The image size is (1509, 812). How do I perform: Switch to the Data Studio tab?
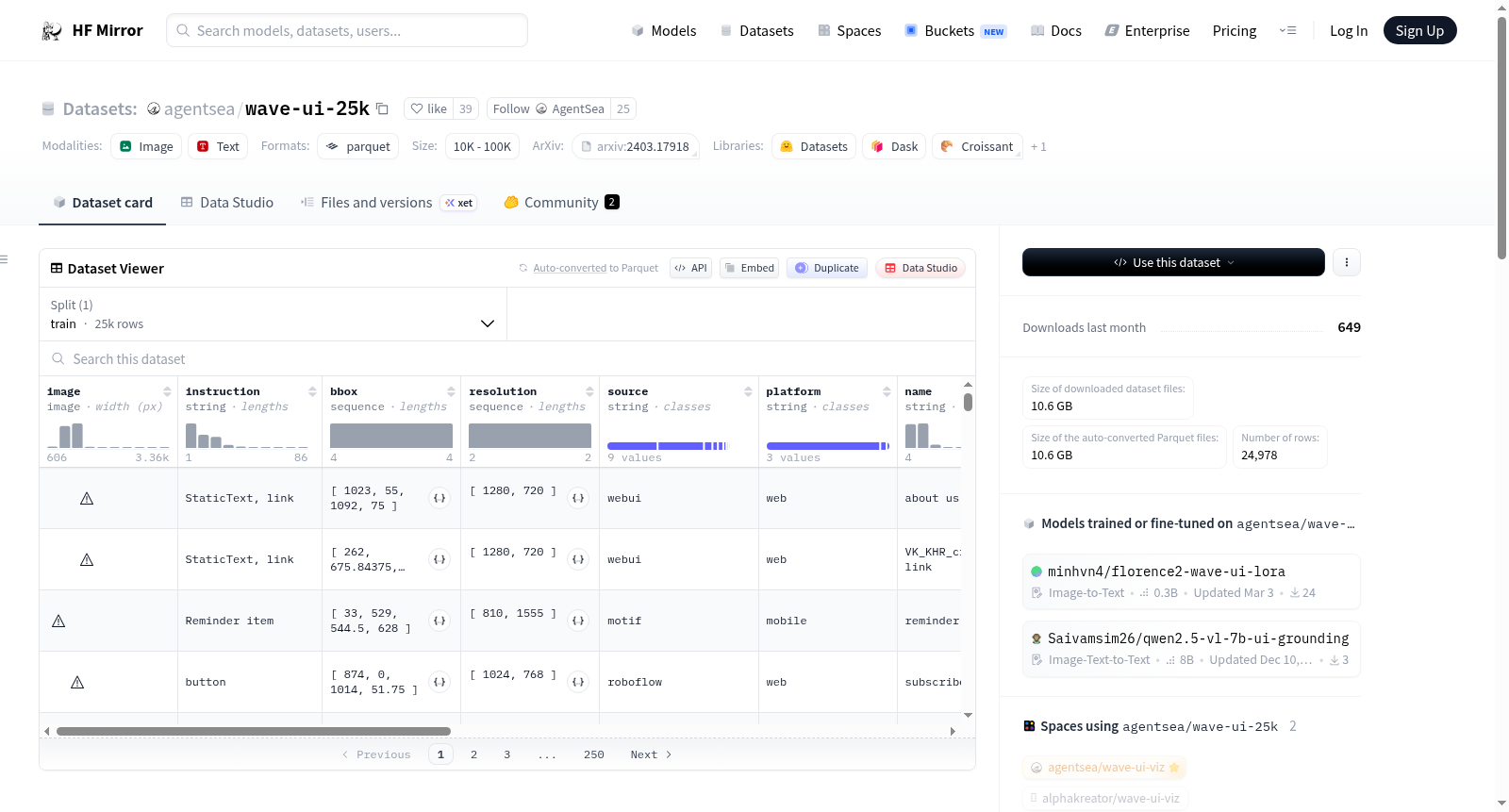(227, 202)
